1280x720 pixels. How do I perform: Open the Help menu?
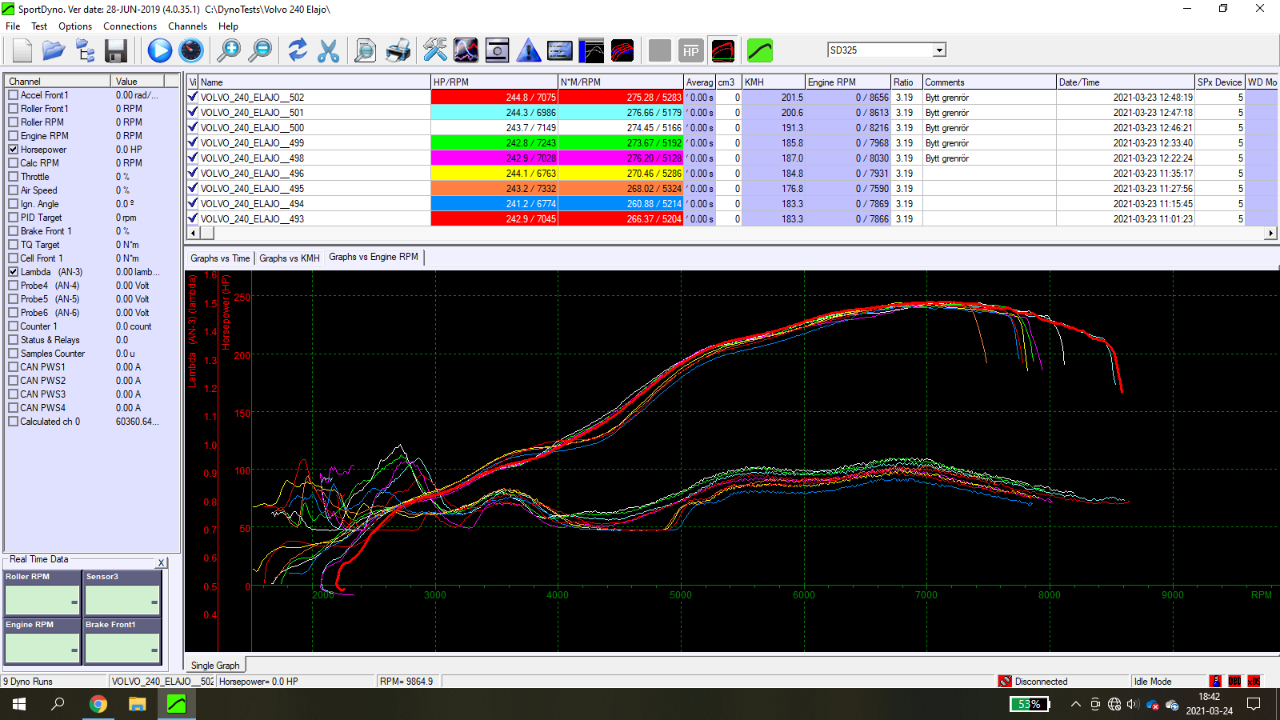(x=228, y=26)
